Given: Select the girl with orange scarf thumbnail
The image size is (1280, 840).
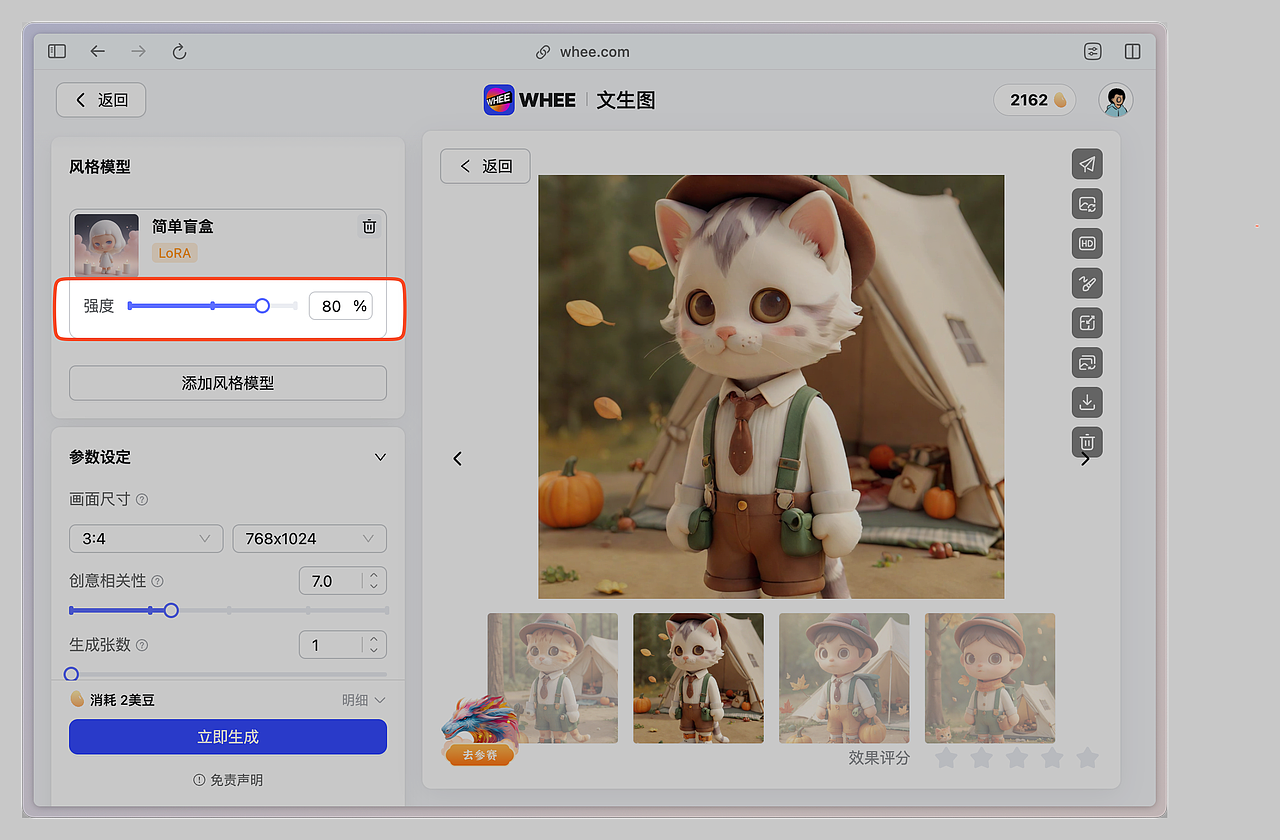Looking at the screenshot, I should (x=990, y=678).
